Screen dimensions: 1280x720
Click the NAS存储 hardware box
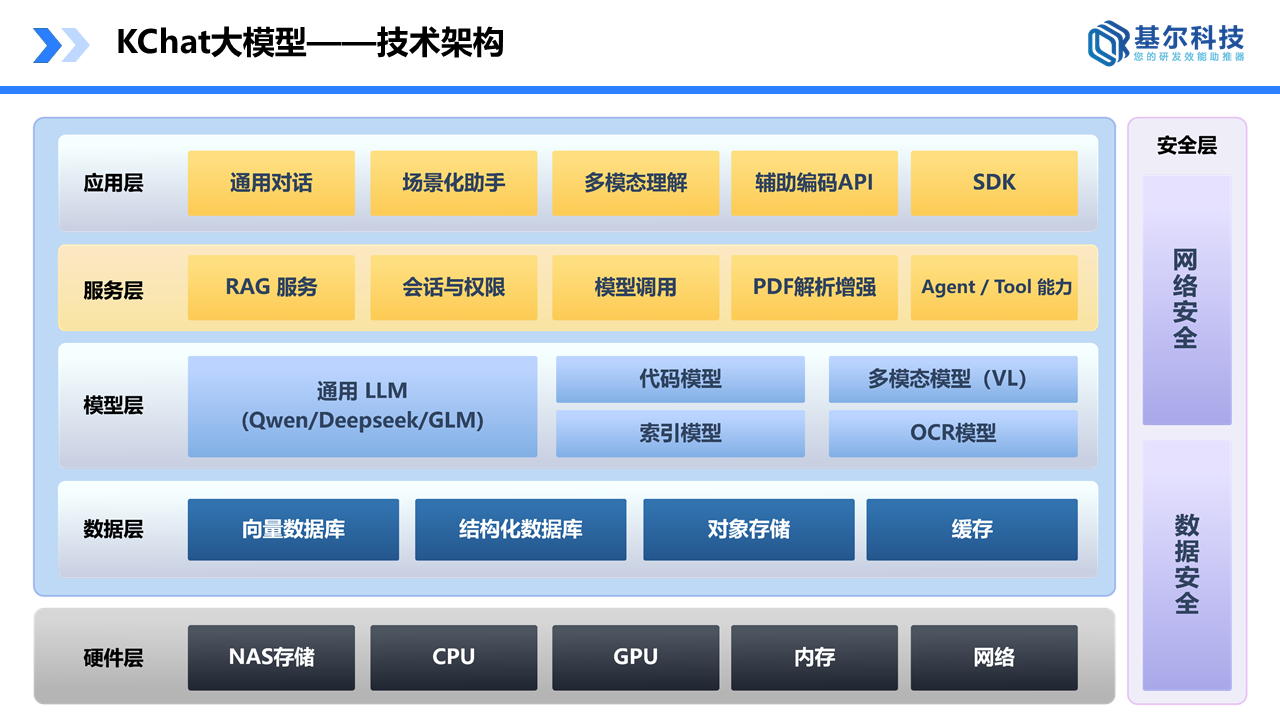click(271, 657)
